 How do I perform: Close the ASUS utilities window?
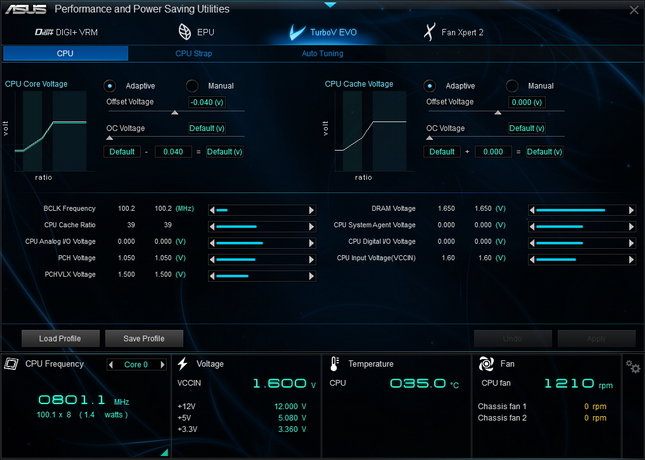(x=634, y=10)
